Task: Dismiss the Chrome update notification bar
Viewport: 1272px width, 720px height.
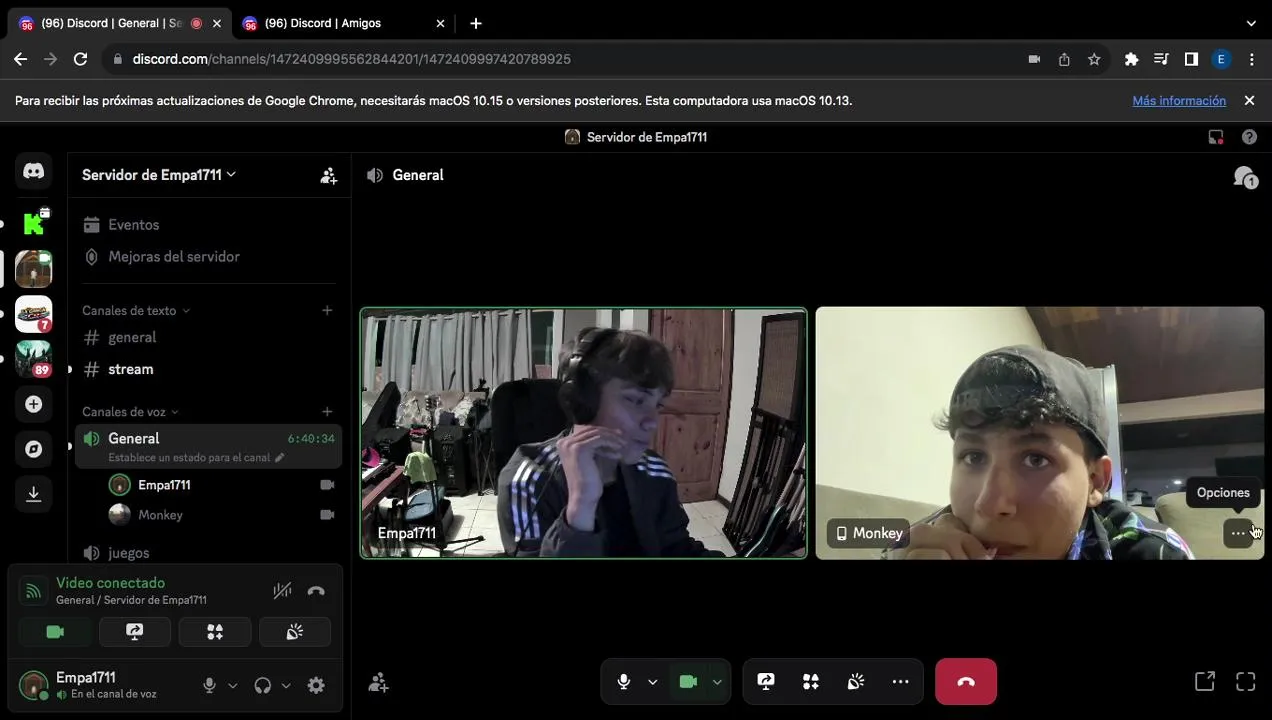Action: (x=1249, y=101)
